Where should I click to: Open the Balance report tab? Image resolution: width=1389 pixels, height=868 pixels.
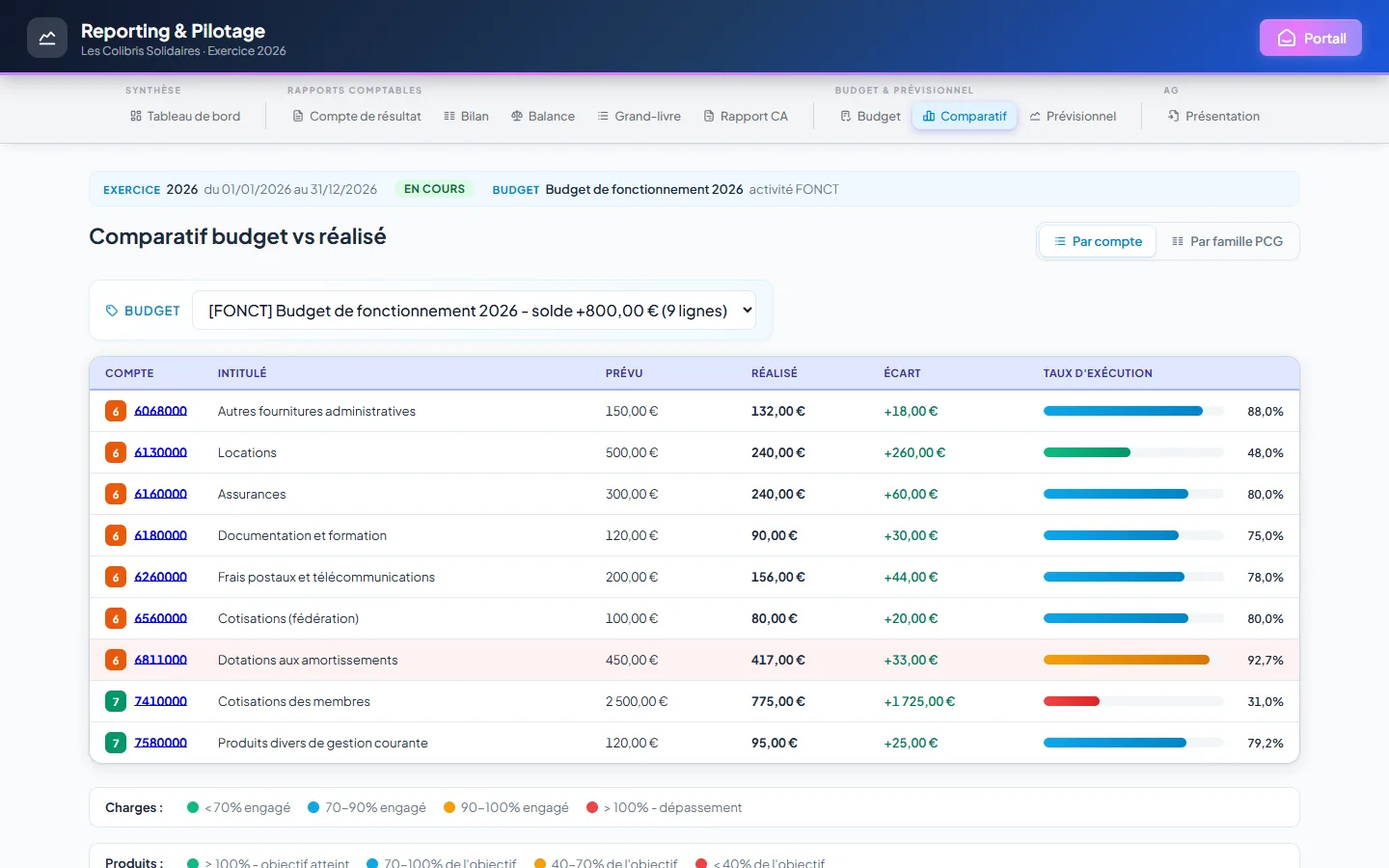[543, 116]
